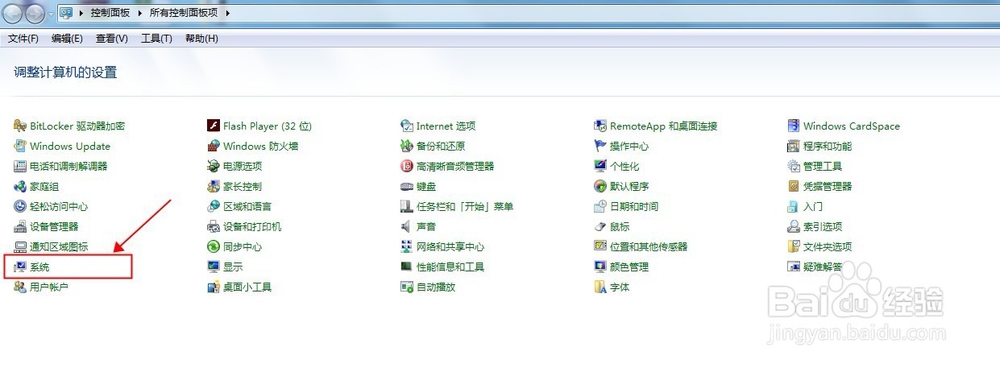Open the 自动播放 link
The height and width of the screenshot is (368, 1000).
[436, 287]
